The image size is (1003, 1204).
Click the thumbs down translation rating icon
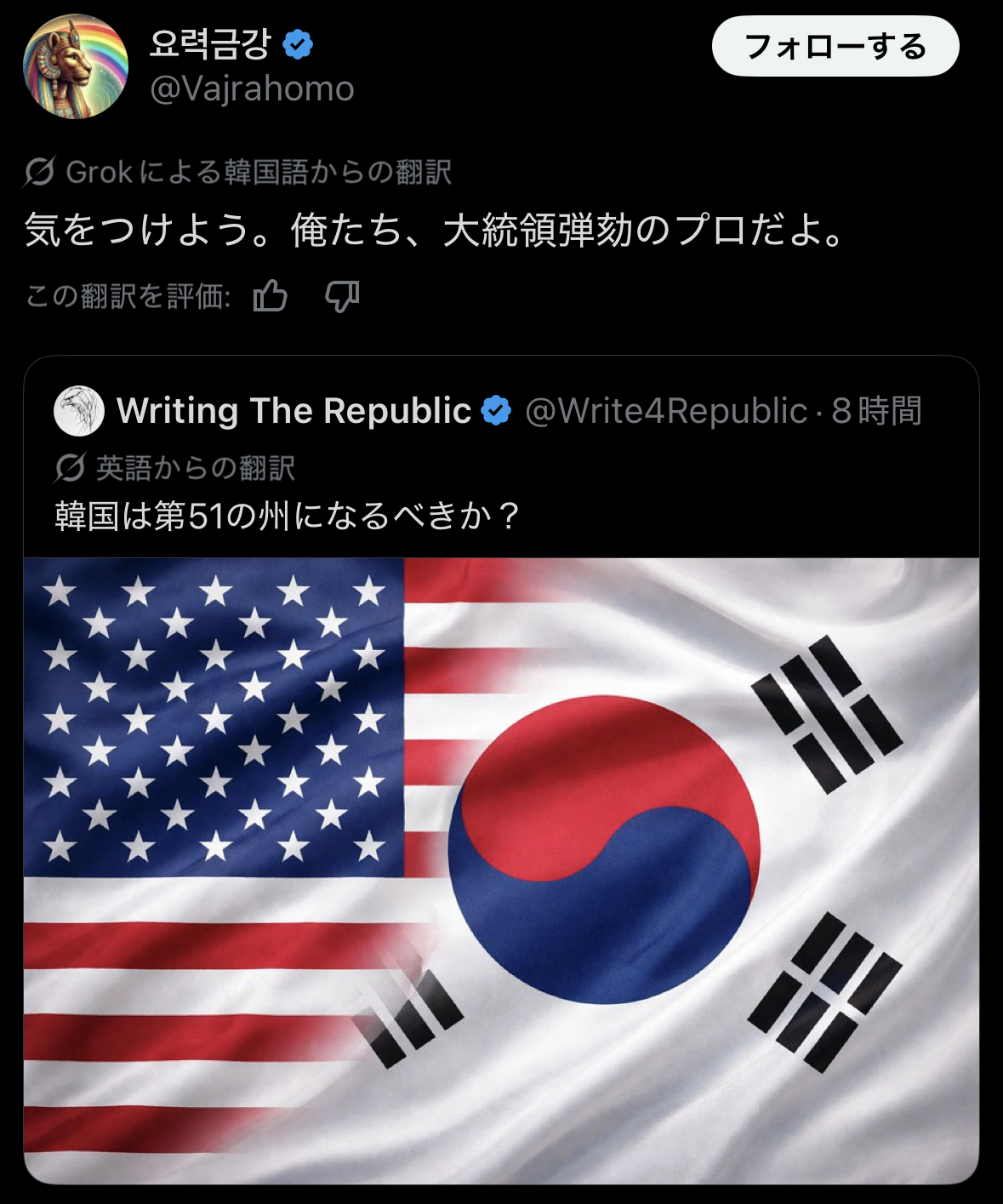click(x=342, y=296)
